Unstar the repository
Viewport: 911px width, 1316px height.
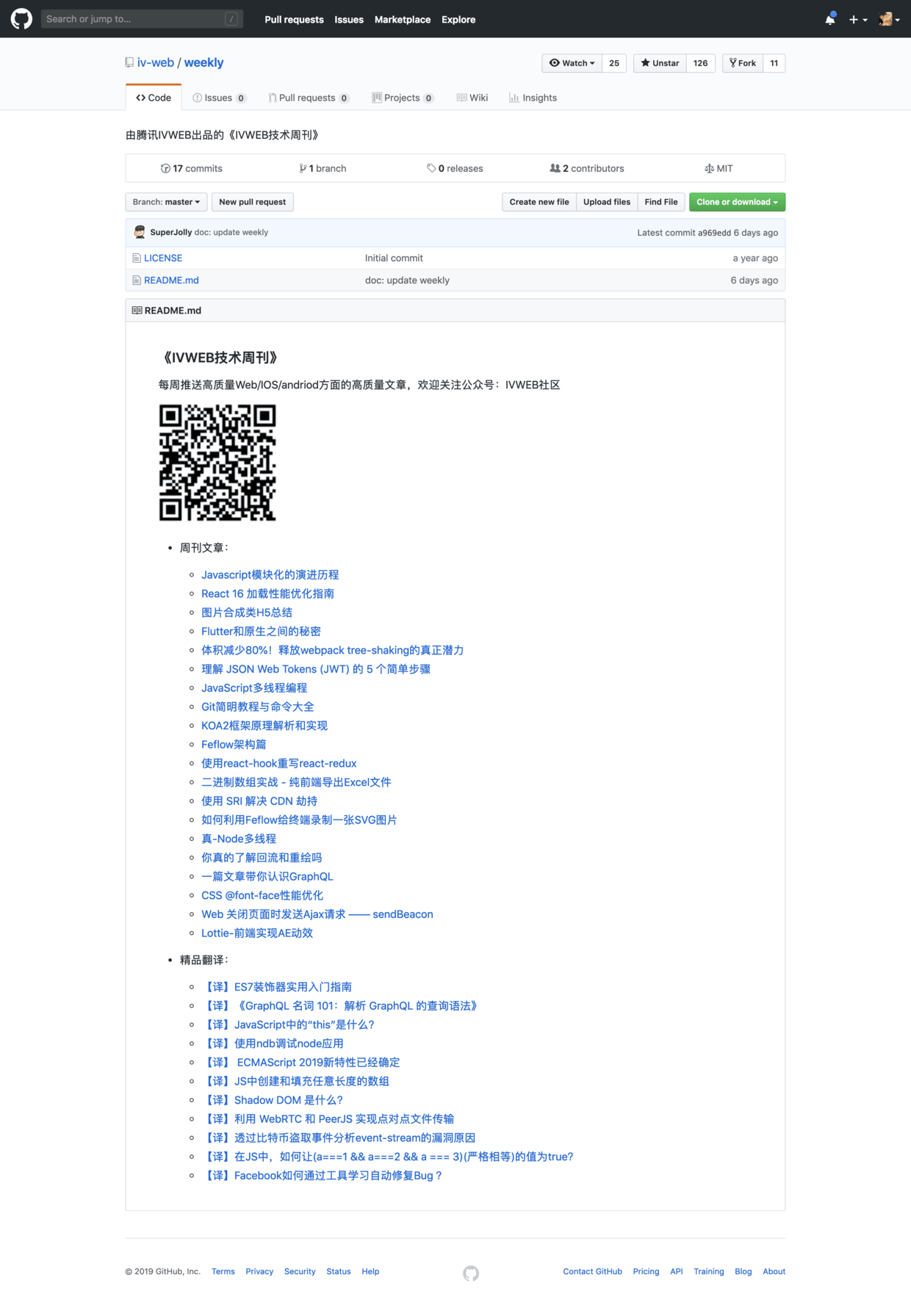pyautogui.click(x=660, y=63)
